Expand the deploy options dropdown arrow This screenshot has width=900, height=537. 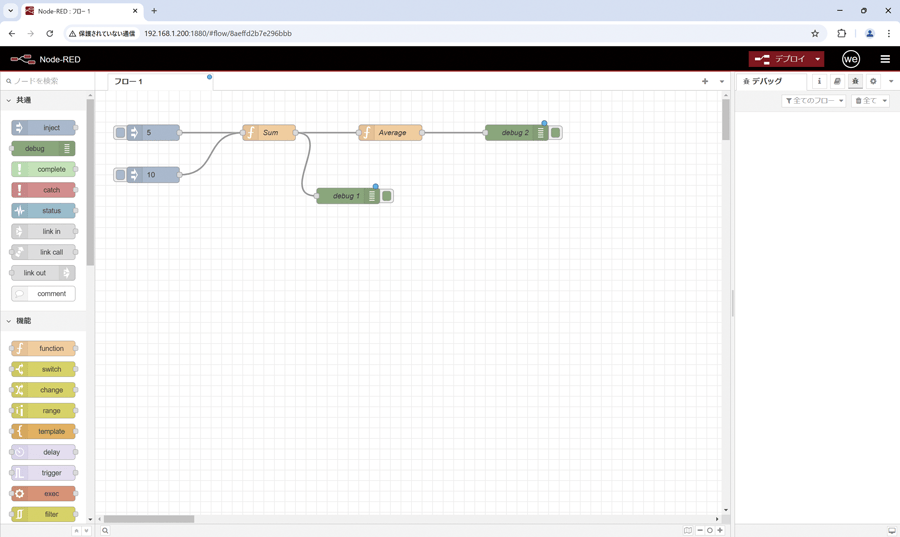(x=818, y=59)
